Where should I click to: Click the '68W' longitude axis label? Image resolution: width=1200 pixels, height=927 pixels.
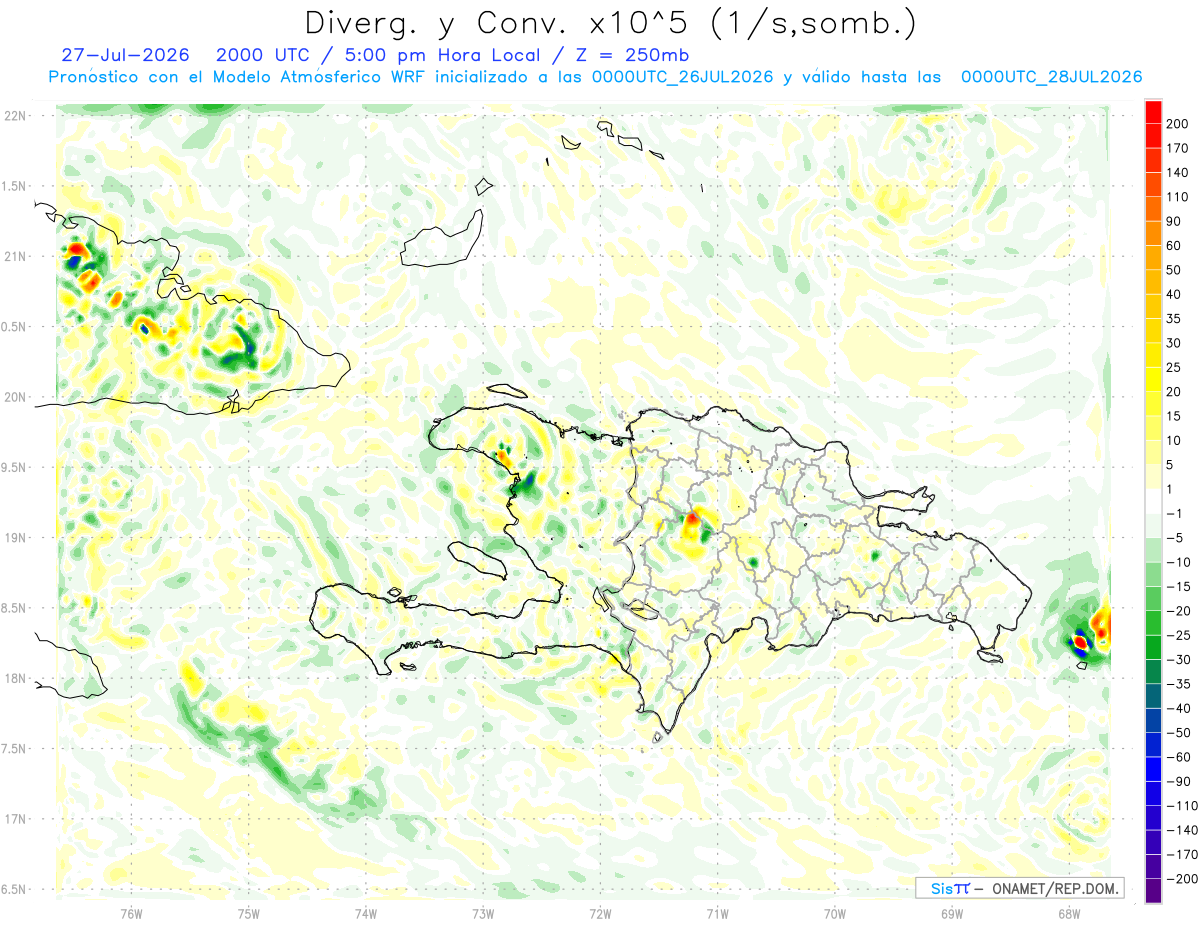(x=1069, y=913)
